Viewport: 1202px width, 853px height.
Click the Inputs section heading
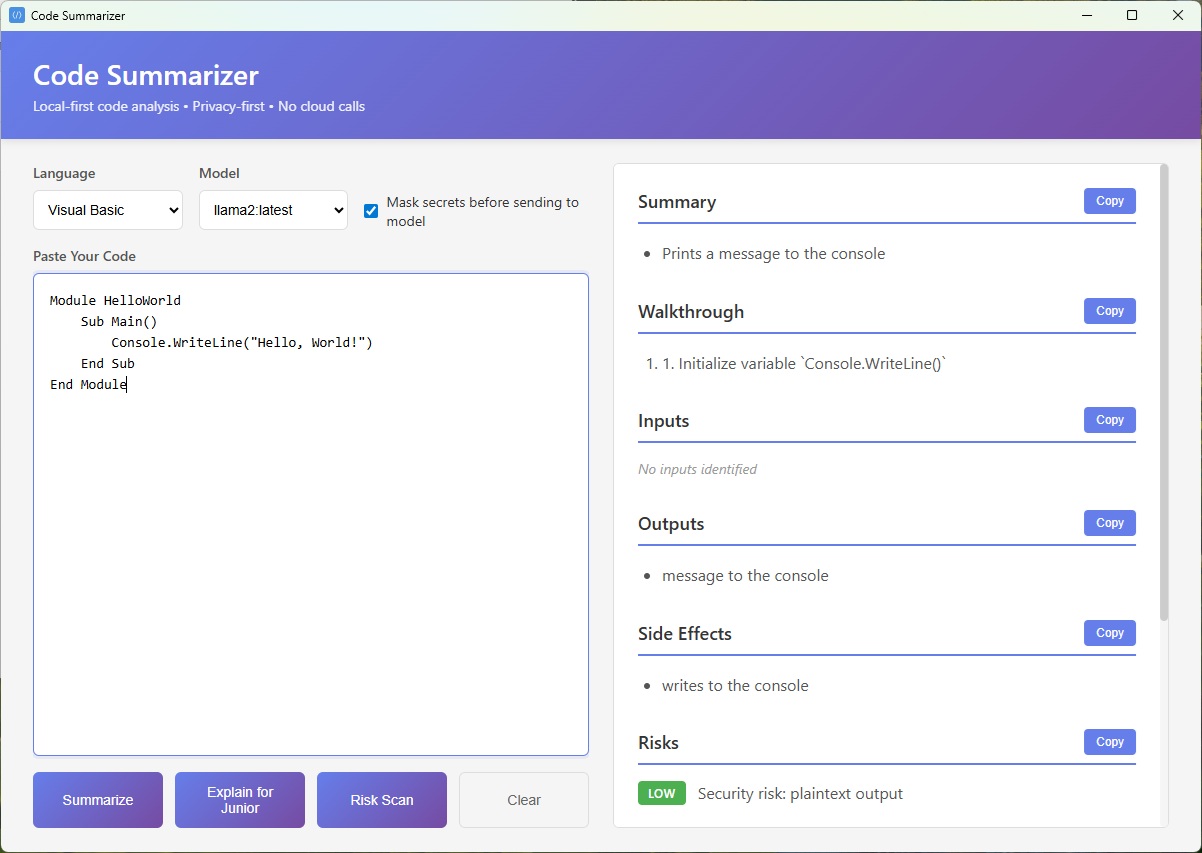664,421
